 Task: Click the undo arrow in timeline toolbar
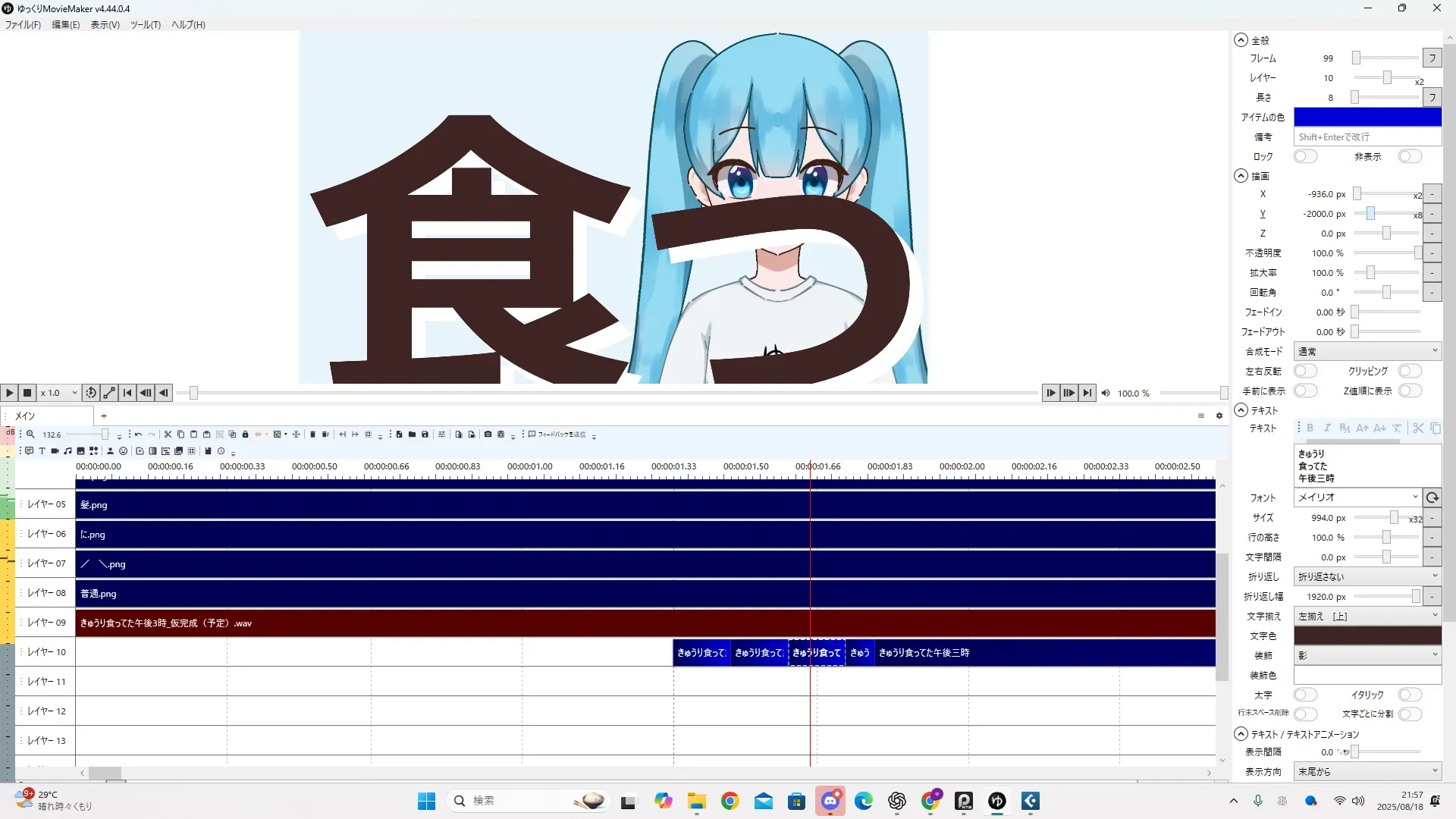point(138,435)
